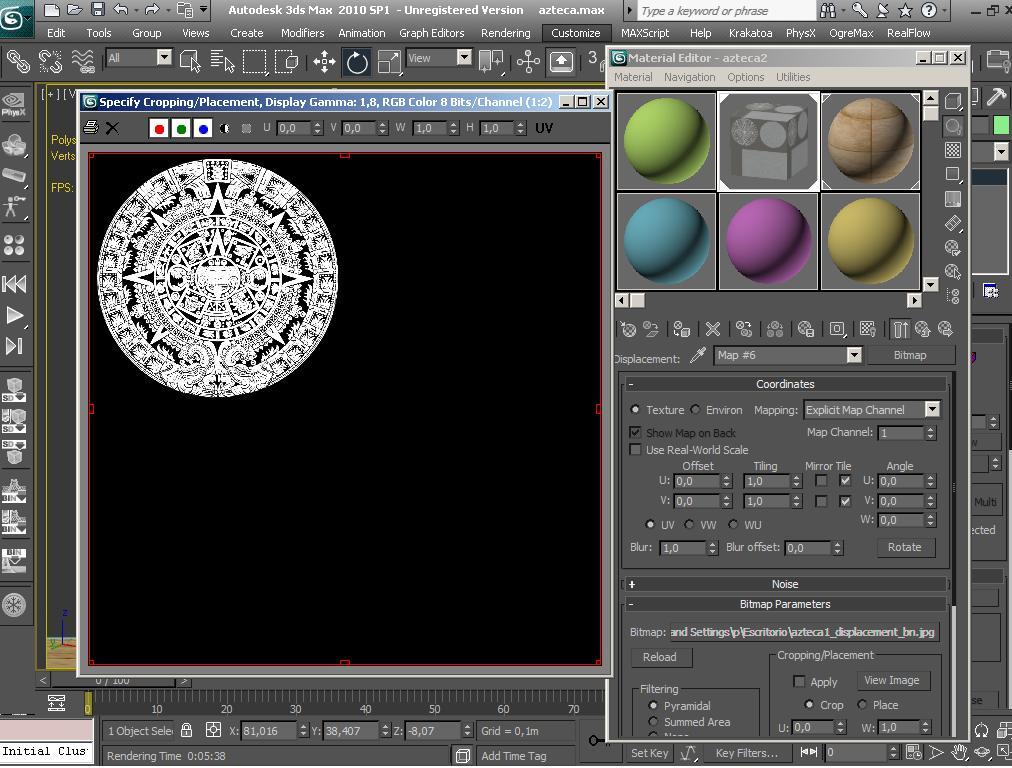
Task: Click the Bind to Space Warp icon
Action: coord(83,62)
